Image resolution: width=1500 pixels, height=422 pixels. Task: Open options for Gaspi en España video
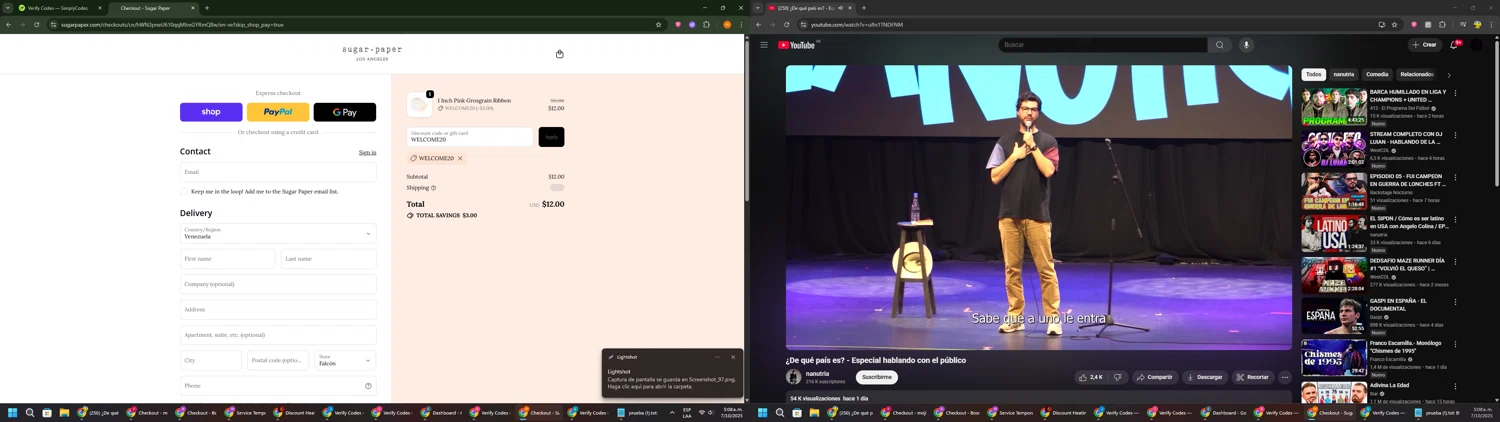pyautogui.click(x=1455, y=302)
